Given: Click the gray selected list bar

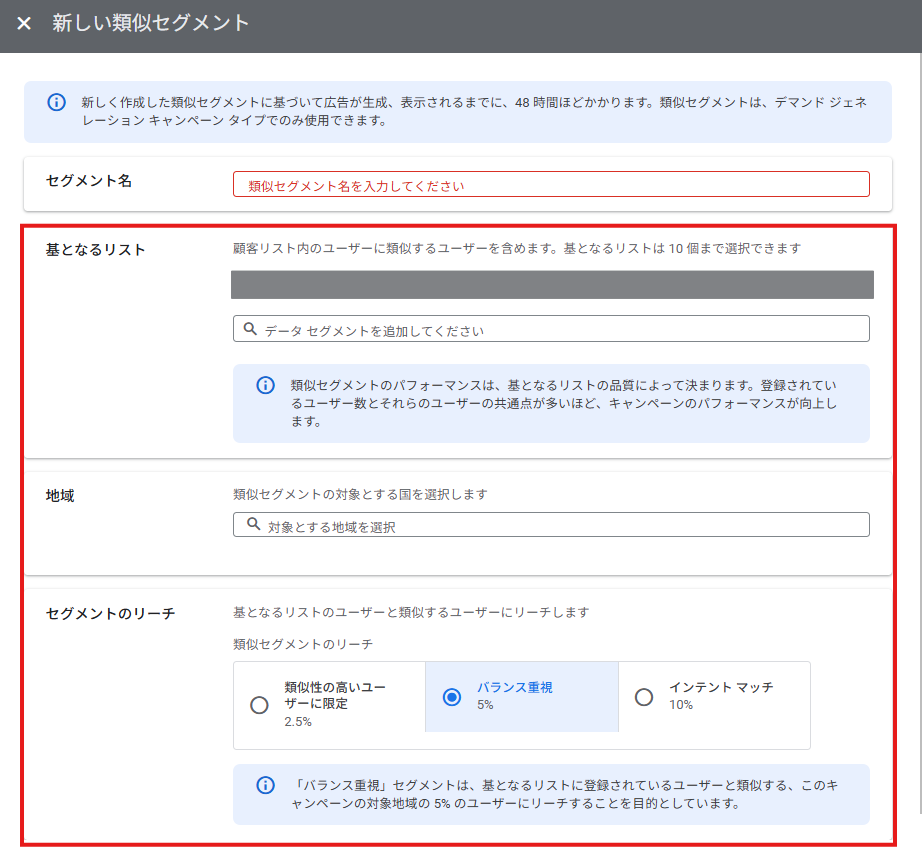Looking at the screenshot, I should (552, 284).
